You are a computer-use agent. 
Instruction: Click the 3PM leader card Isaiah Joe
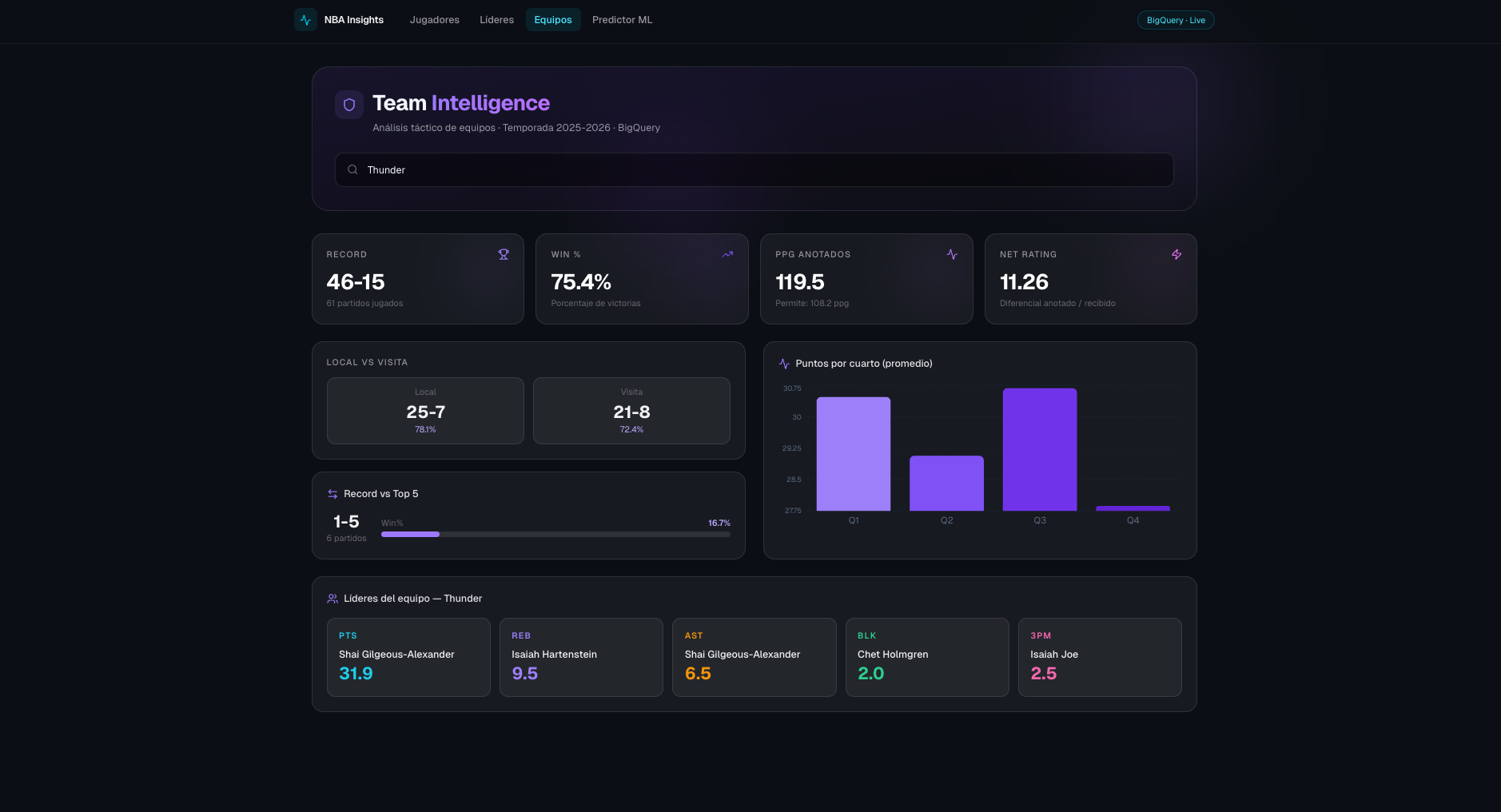[x=1100, y=657]
